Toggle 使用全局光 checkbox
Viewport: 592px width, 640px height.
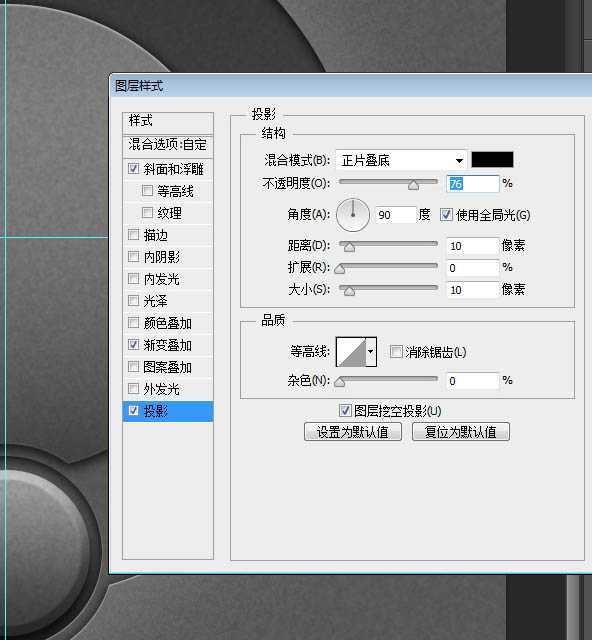[x=446, y=215]
